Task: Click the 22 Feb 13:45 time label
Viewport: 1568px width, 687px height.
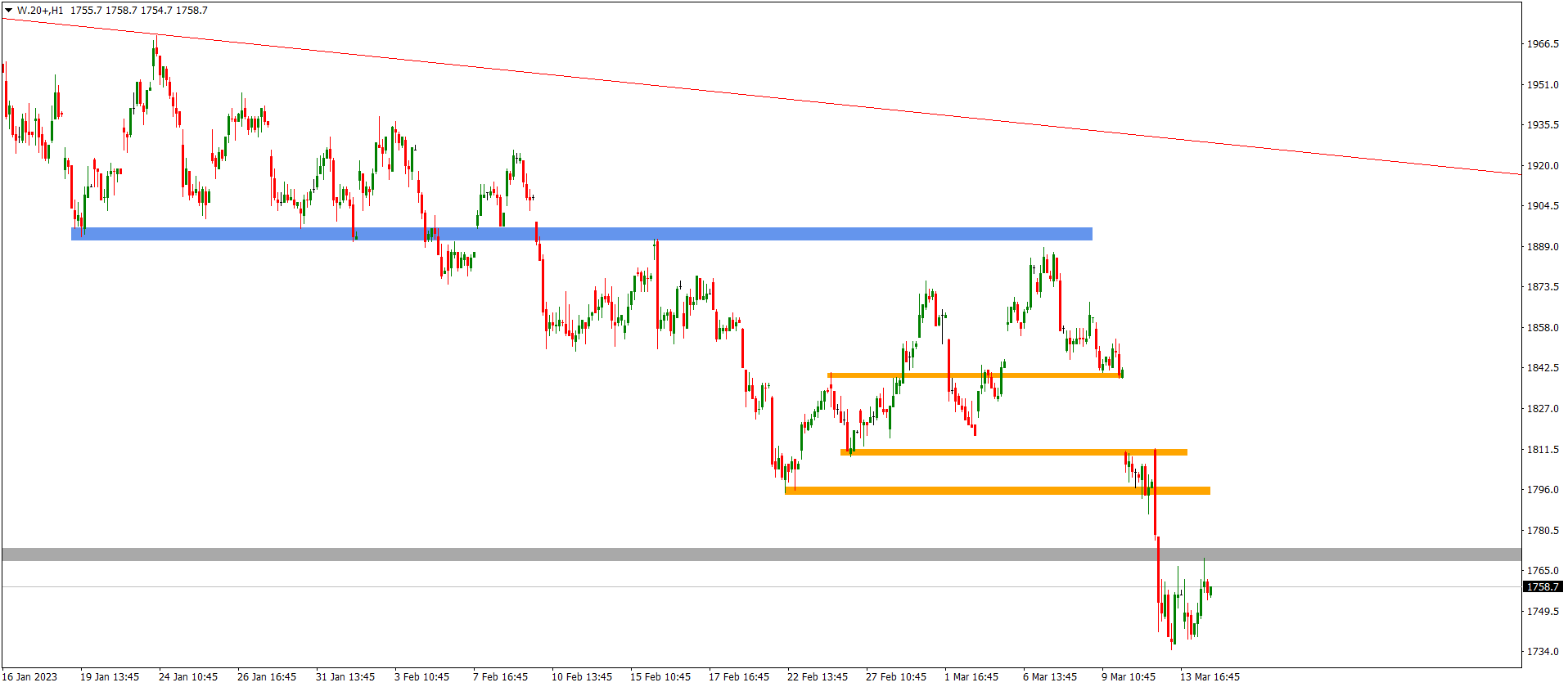Action: [818, 676]
